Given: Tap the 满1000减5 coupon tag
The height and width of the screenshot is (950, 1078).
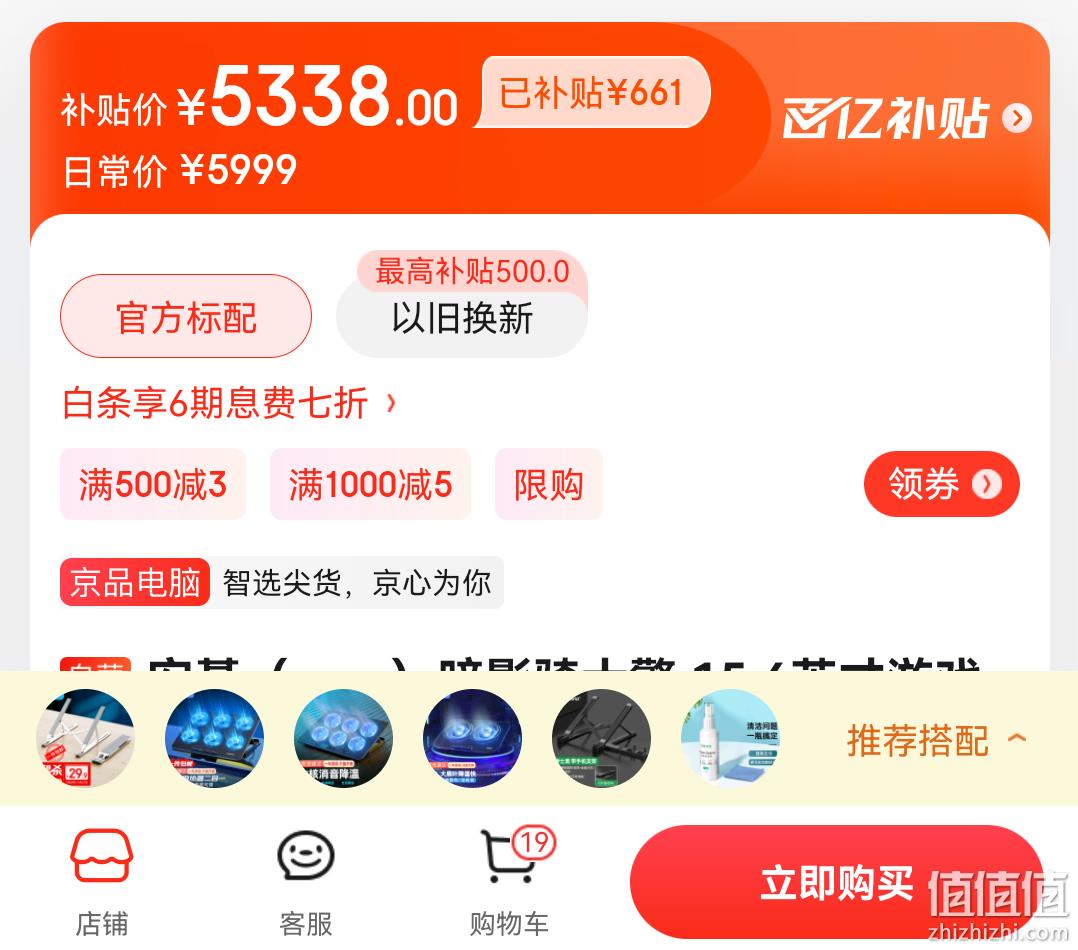Looking at the screenshot, I should 371,484.
